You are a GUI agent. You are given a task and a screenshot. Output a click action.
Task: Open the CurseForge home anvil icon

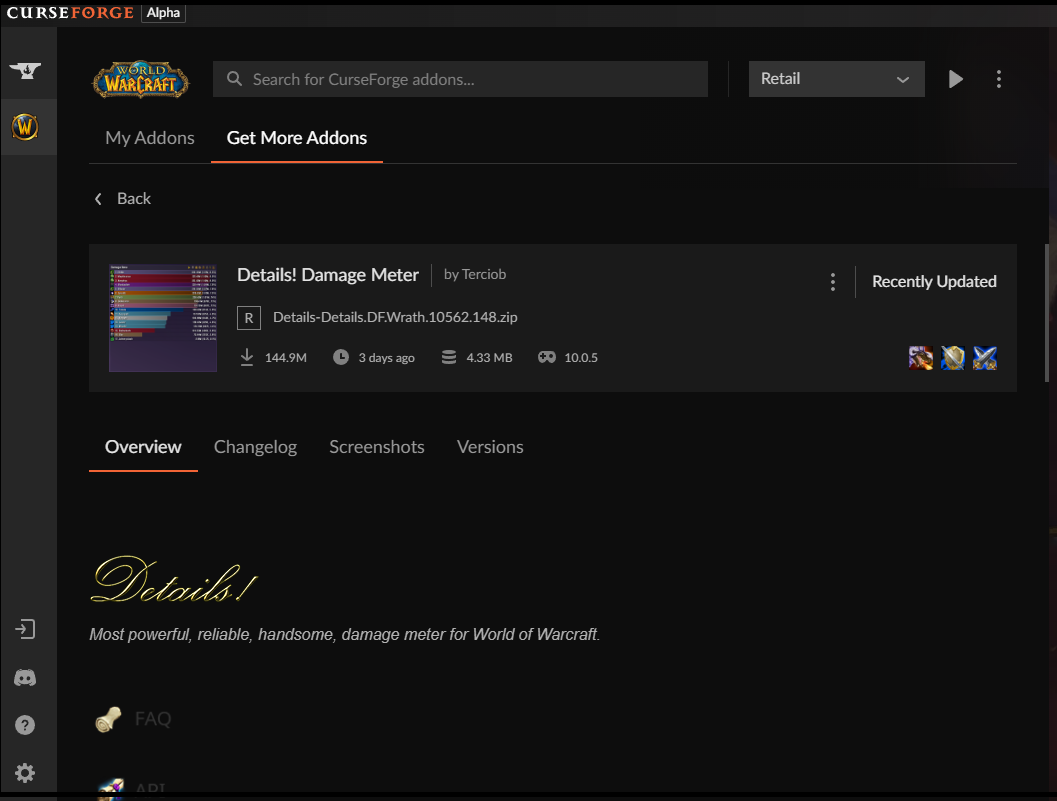(25, 70)
